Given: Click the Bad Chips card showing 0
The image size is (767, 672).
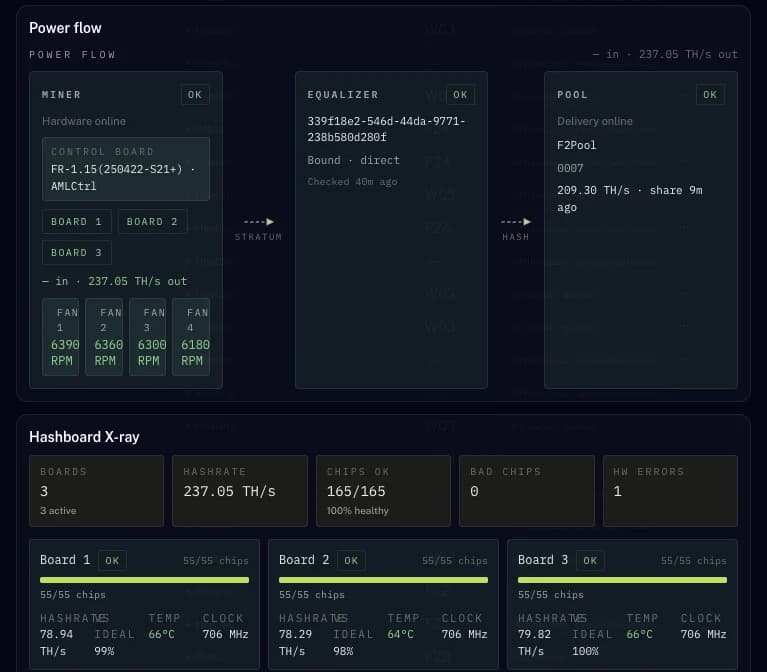Looking at the screenshot, I should [526, 491].
